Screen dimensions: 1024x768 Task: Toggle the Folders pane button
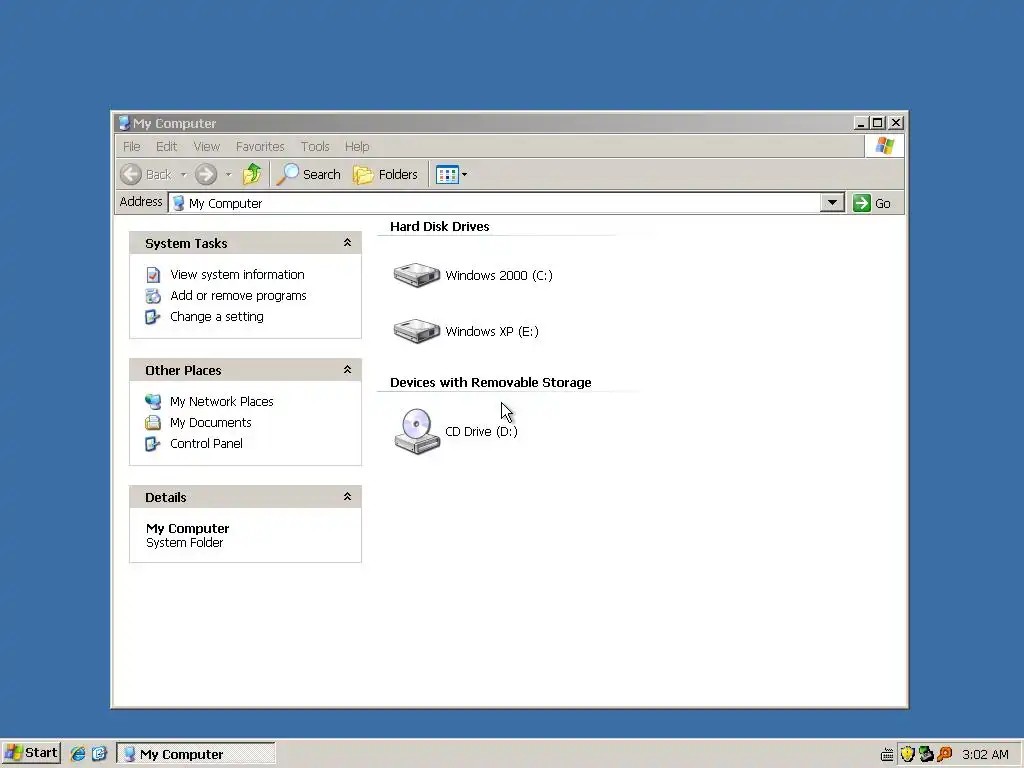[x=385, y=174]
